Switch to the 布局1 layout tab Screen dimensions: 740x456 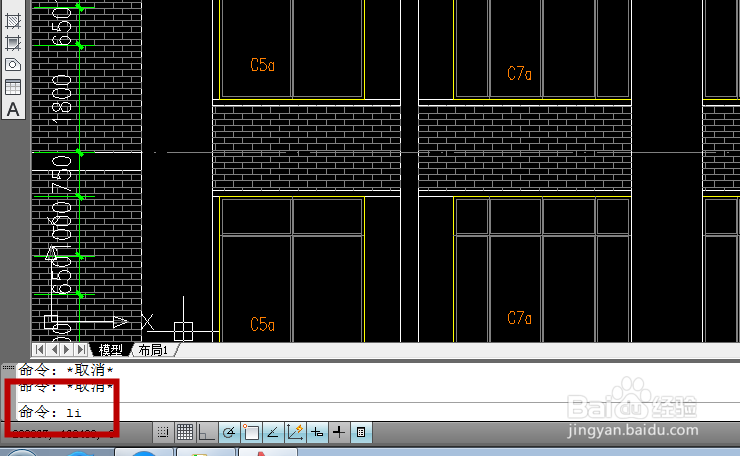tap(153, 350)
